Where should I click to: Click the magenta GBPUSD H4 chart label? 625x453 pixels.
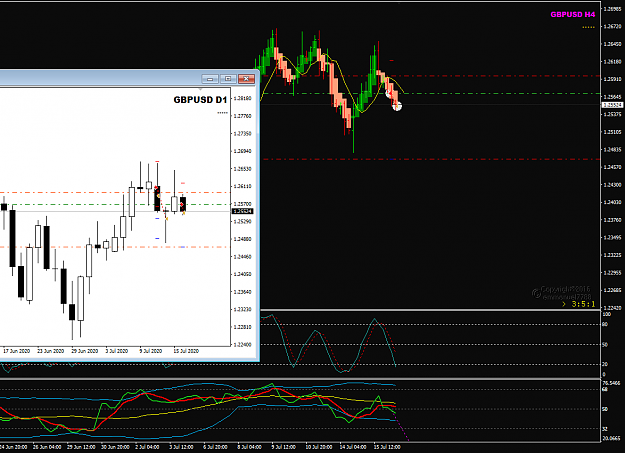(572, 14)
